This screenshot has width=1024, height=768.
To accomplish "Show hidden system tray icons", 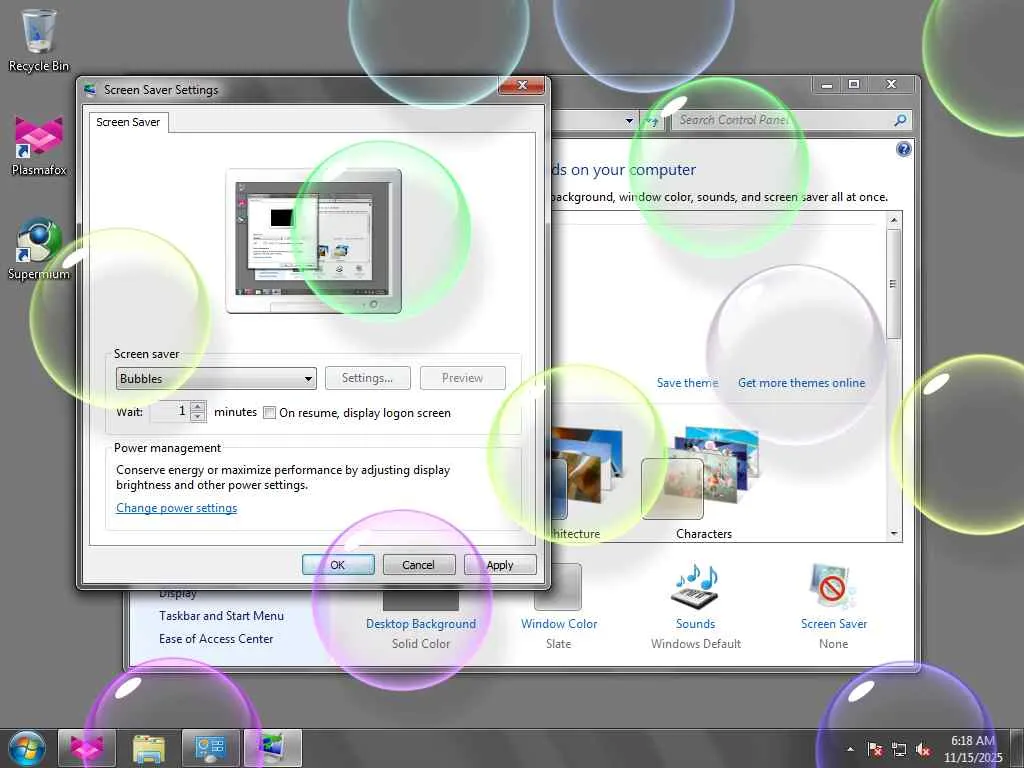I will [850, 749].
